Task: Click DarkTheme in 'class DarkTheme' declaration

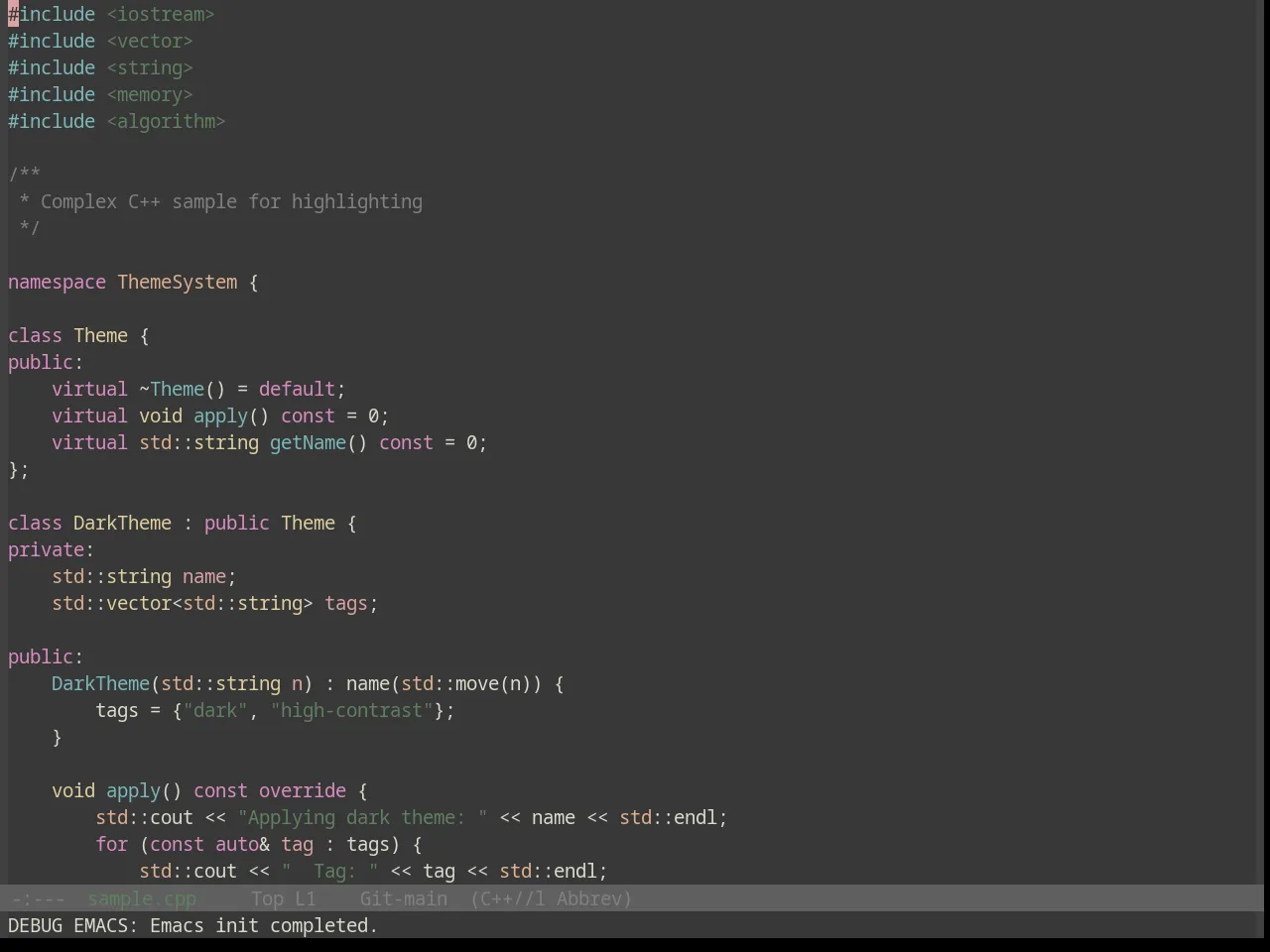Action: 122,523
